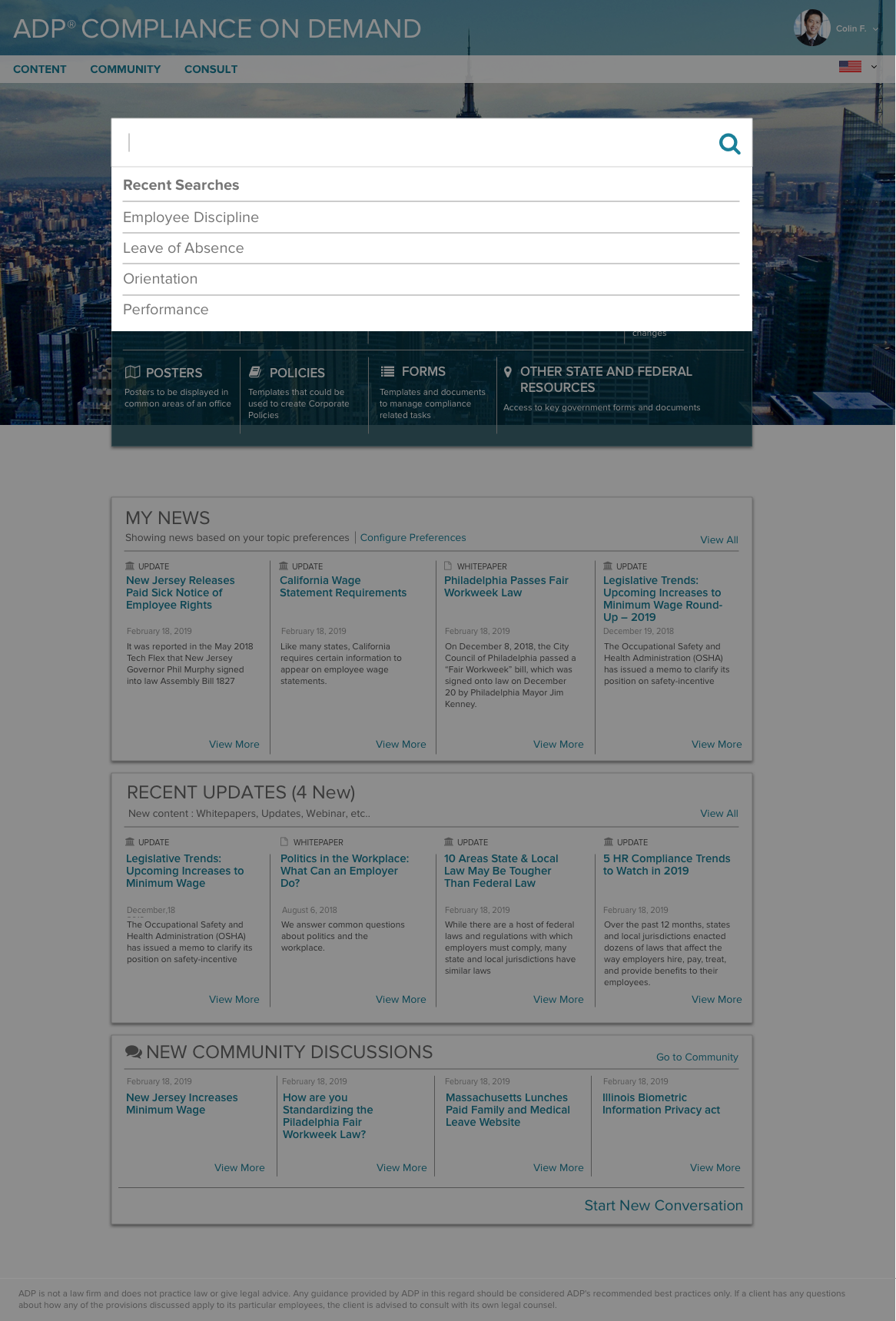
Task: Open Philadelphia Passes Fair Workweek Law article
Action: coord(506,586)
